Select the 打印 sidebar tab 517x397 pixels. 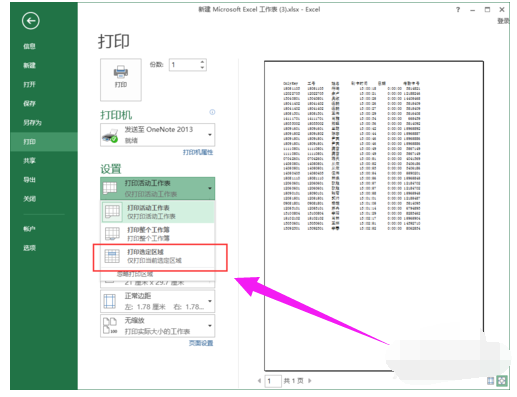point(44,142)
